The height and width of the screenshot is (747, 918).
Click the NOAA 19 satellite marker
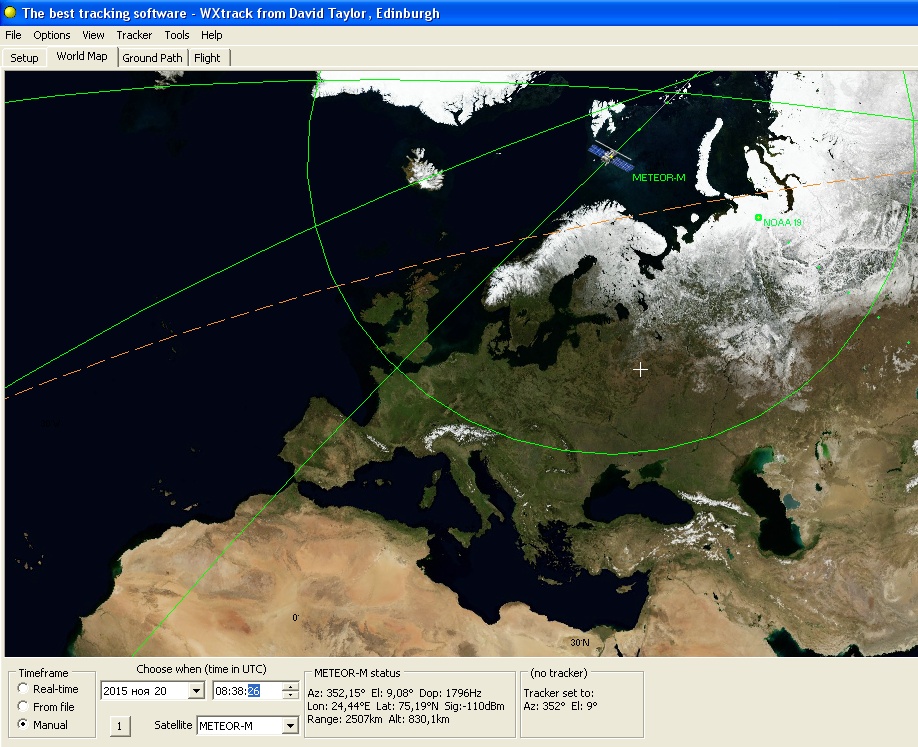tap(758, 218)
